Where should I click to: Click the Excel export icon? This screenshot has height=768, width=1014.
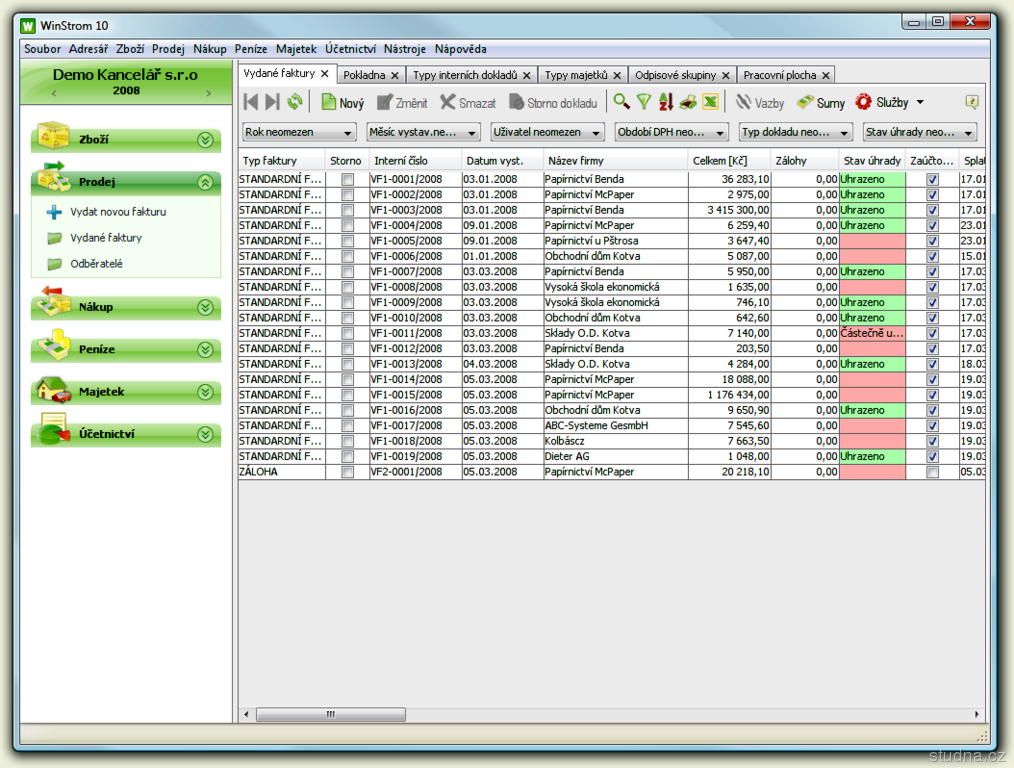point(710,102)
